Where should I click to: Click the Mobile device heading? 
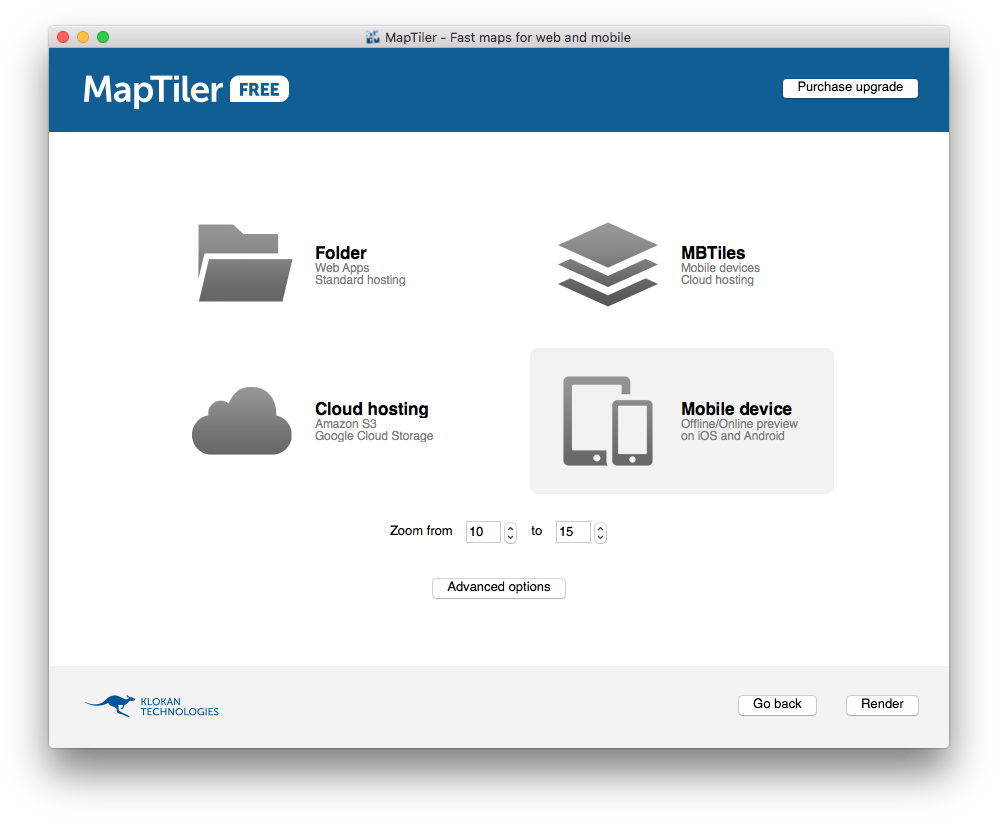tap(736, 409)
